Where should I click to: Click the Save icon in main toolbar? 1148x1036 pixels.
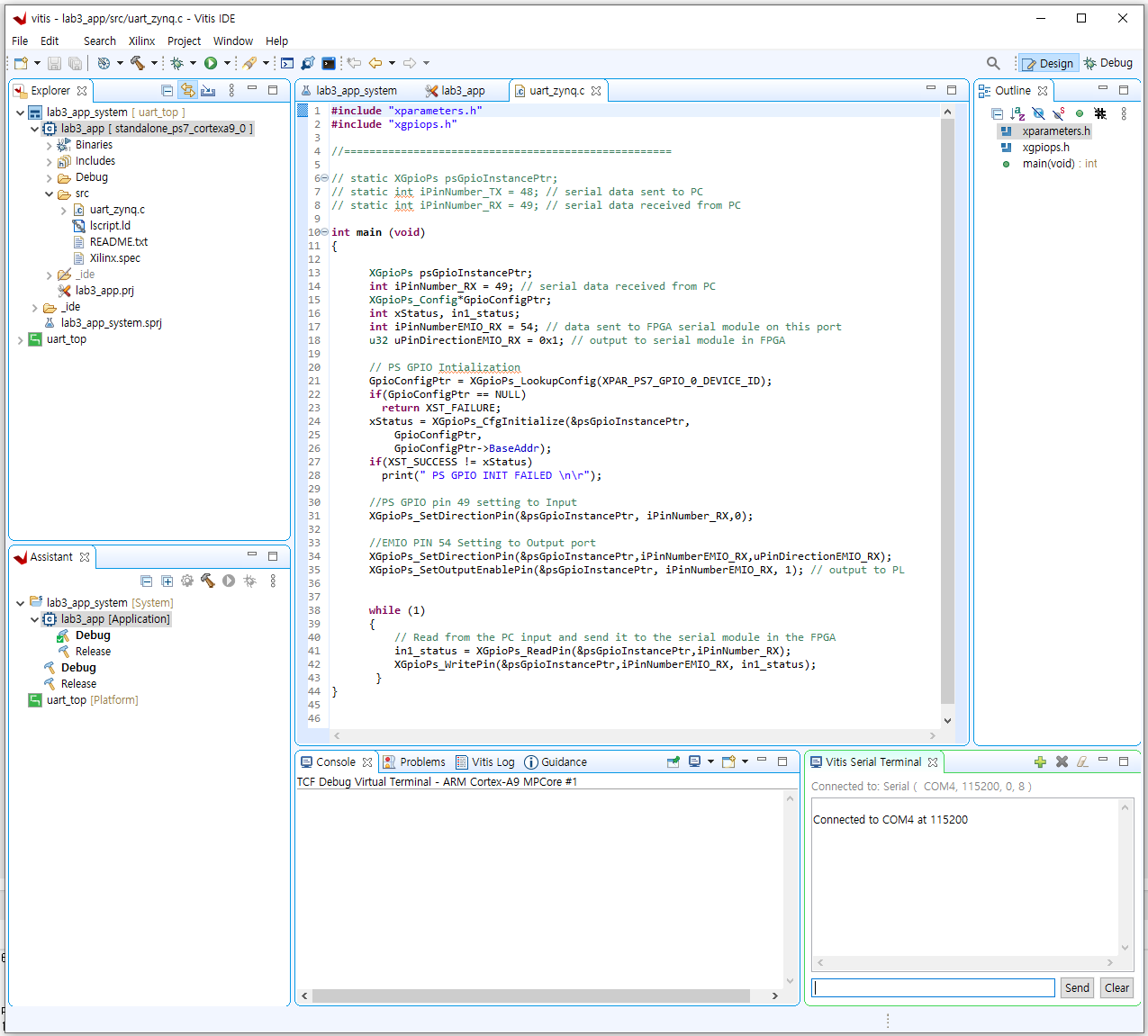pos(54,63)
